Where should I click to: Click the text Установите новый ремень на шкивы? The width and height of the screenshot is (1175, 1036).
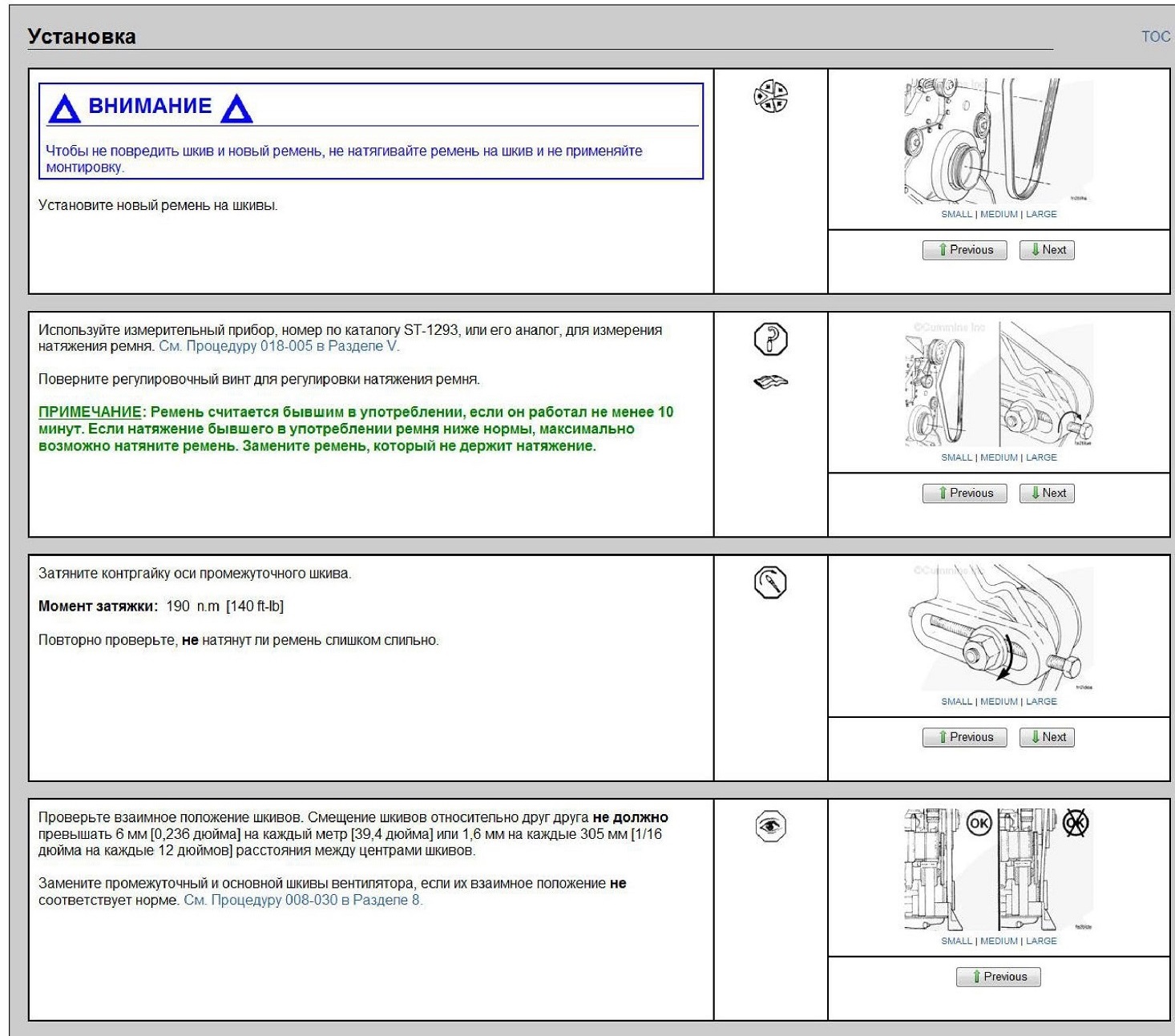[x=158, y=205]
